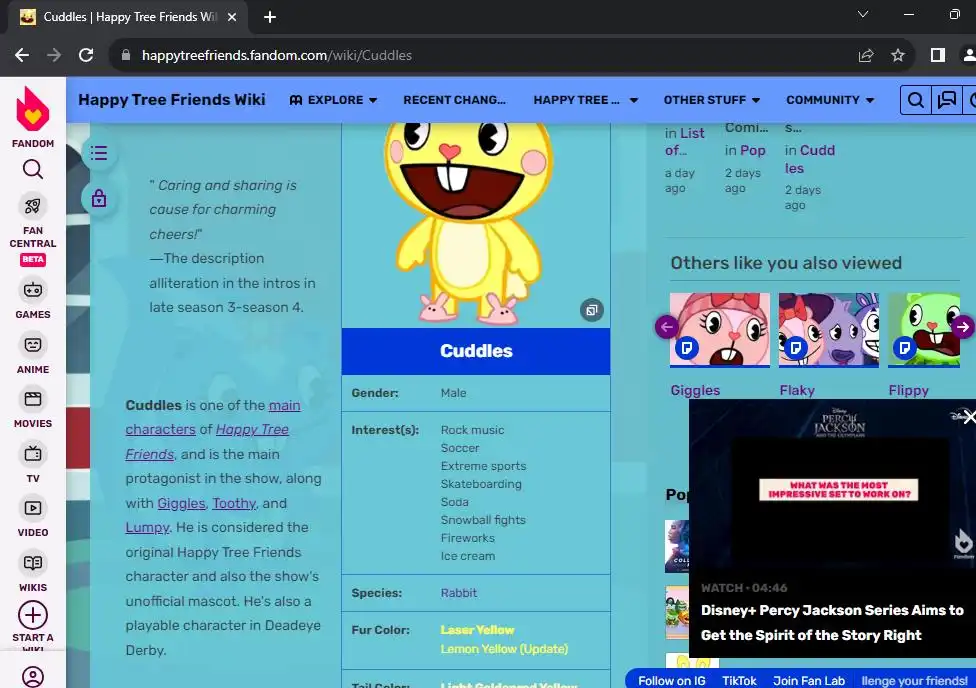
Task: Open Recent Changes in wiki navigation
Action: (x=454, y=100)
